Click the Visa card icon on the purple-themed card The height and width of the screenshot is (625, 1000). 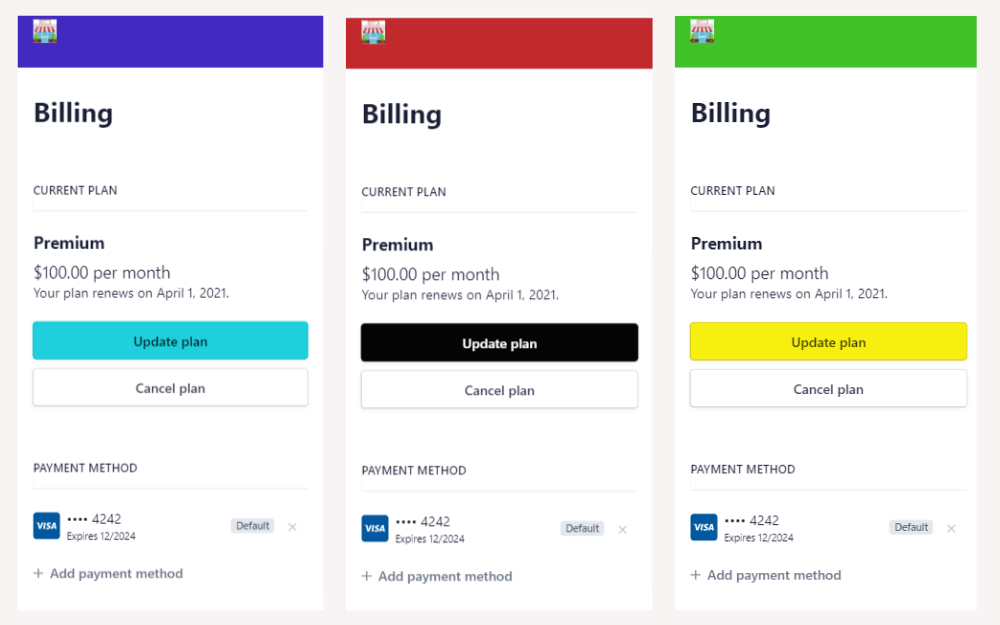pos(46,525)
